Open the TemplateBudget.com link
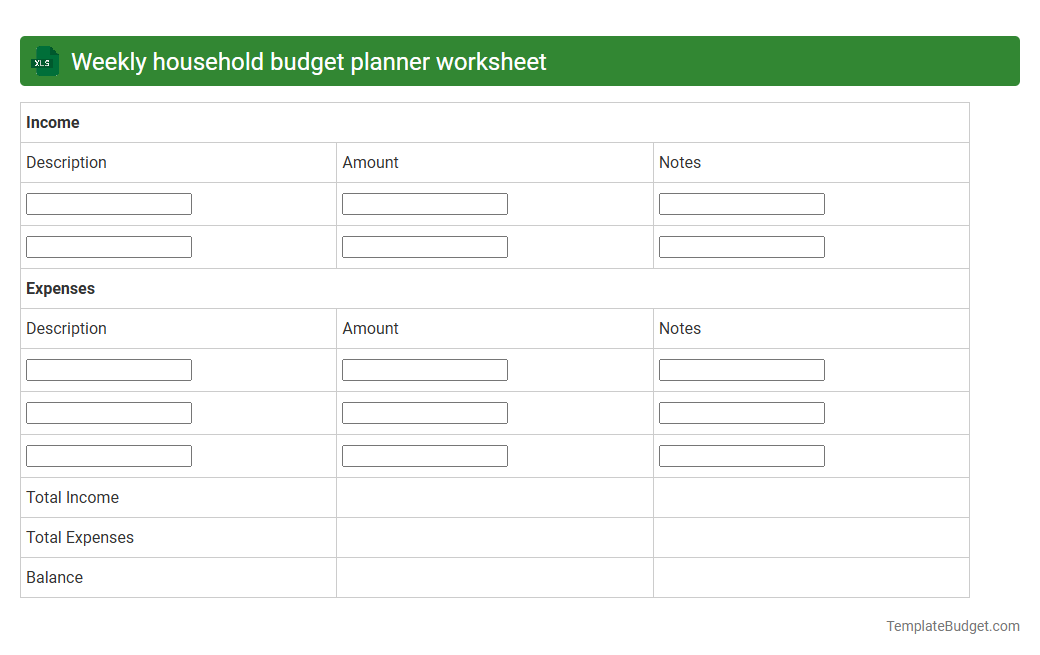Image resolution: width=1040 pixels, height=655 pixels. [x=952, y=626]
